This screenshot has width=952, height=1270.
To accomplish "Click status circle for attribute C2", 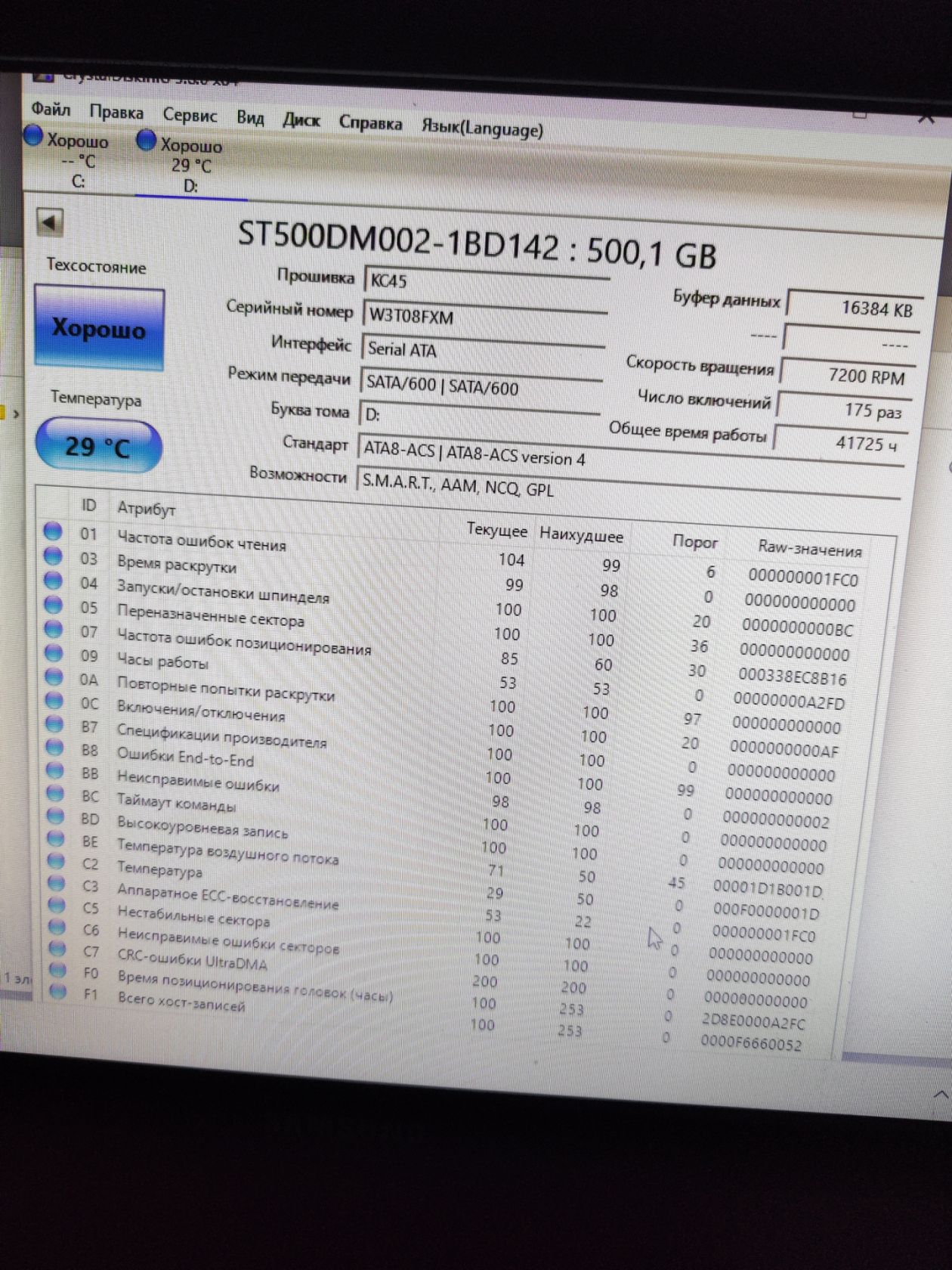I will click(x=56, y=861).
